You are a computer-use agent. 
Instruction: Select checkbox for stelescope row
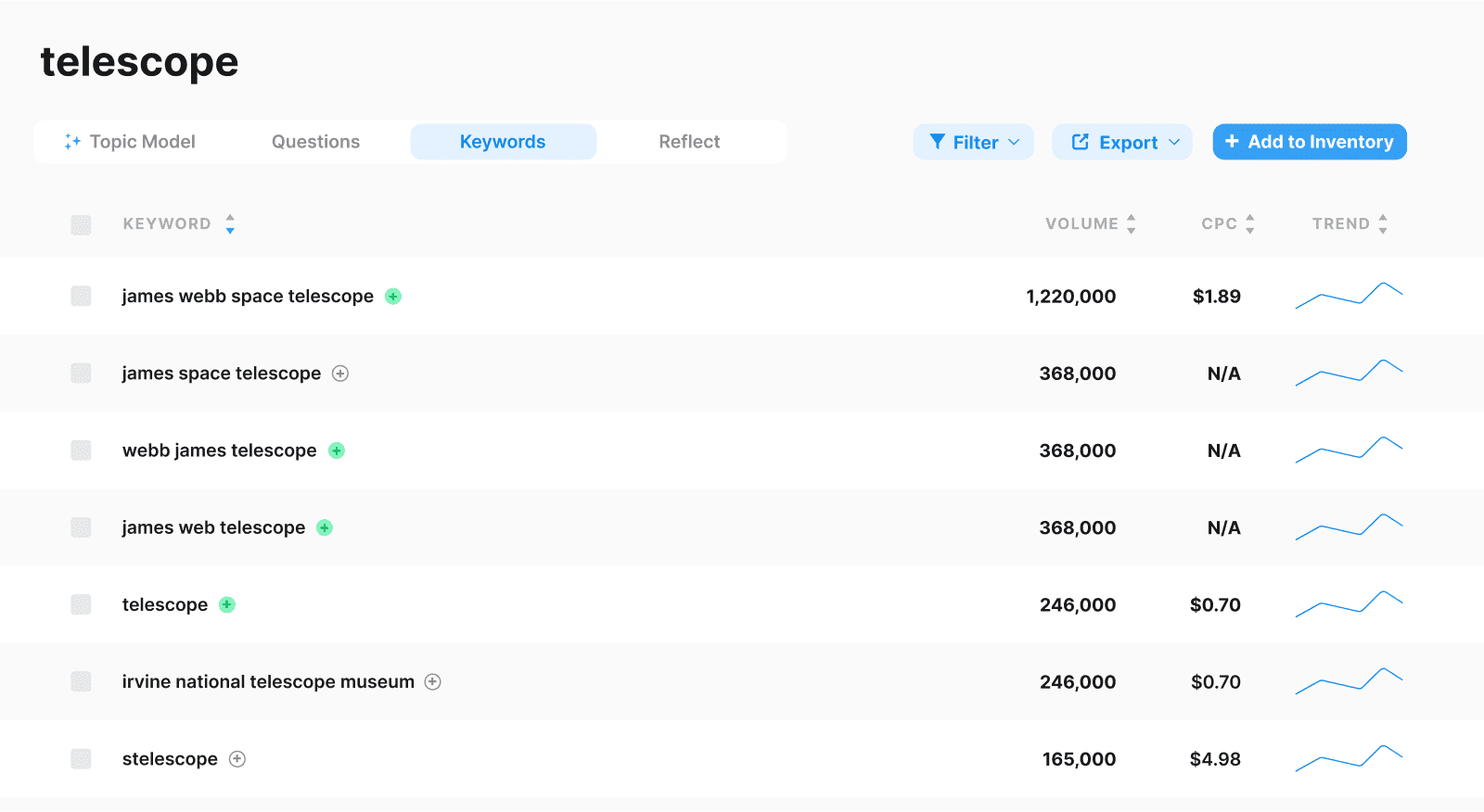(x=82, y=759)
